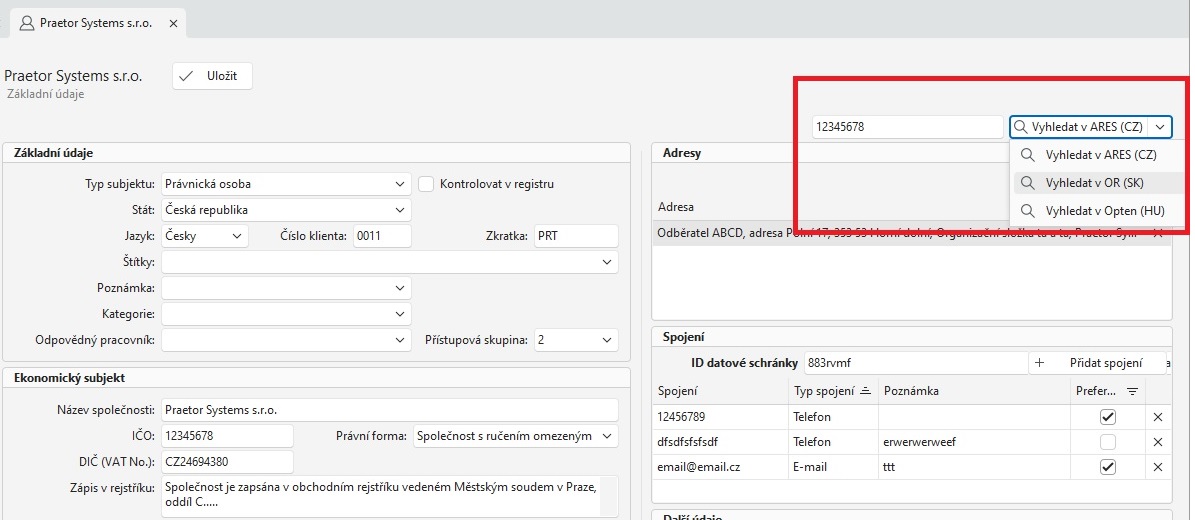This screenshot has height=520, width=1195.
Task: Click the person icon on Praetor Systems tab
Action: pos(27,22)
